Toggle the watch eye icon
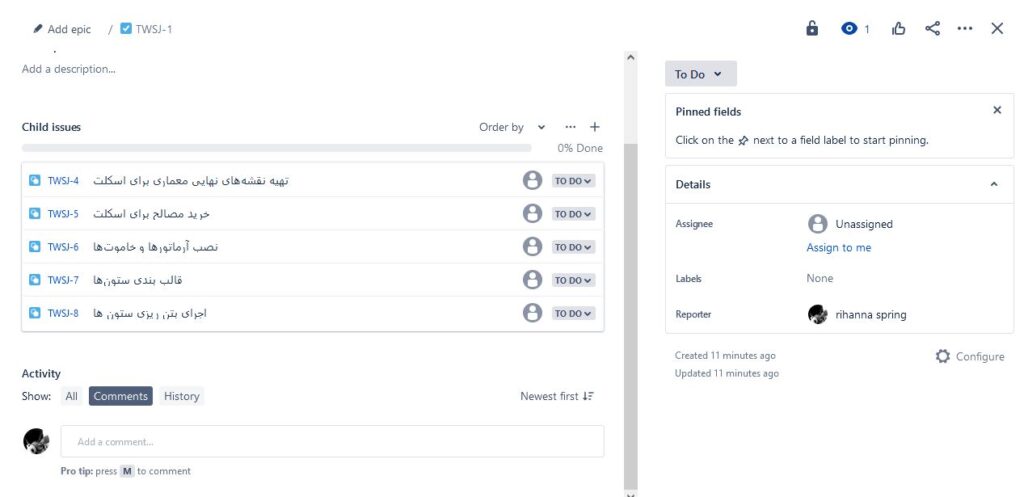 (x=849, y=29)
